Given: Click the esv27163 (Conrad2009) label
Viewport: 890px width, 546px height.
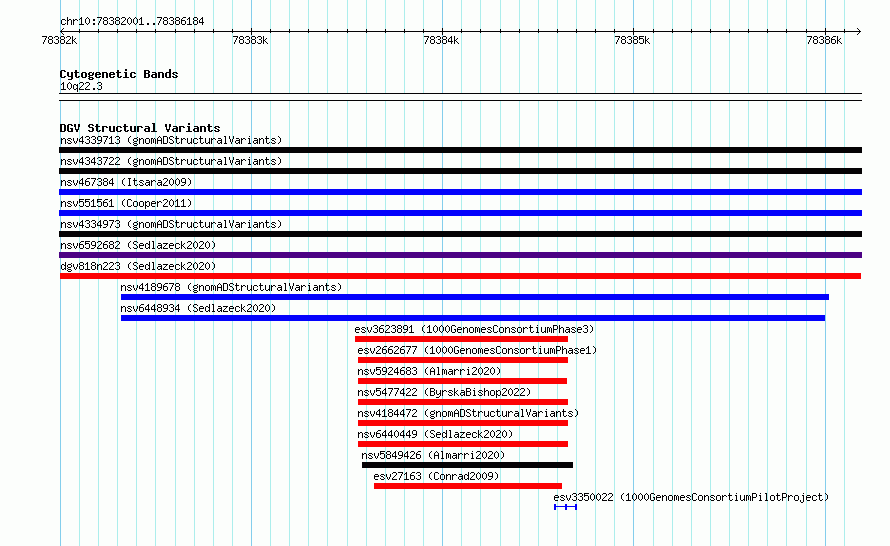Looking at the screenshot, I should [x=436, y=476].
